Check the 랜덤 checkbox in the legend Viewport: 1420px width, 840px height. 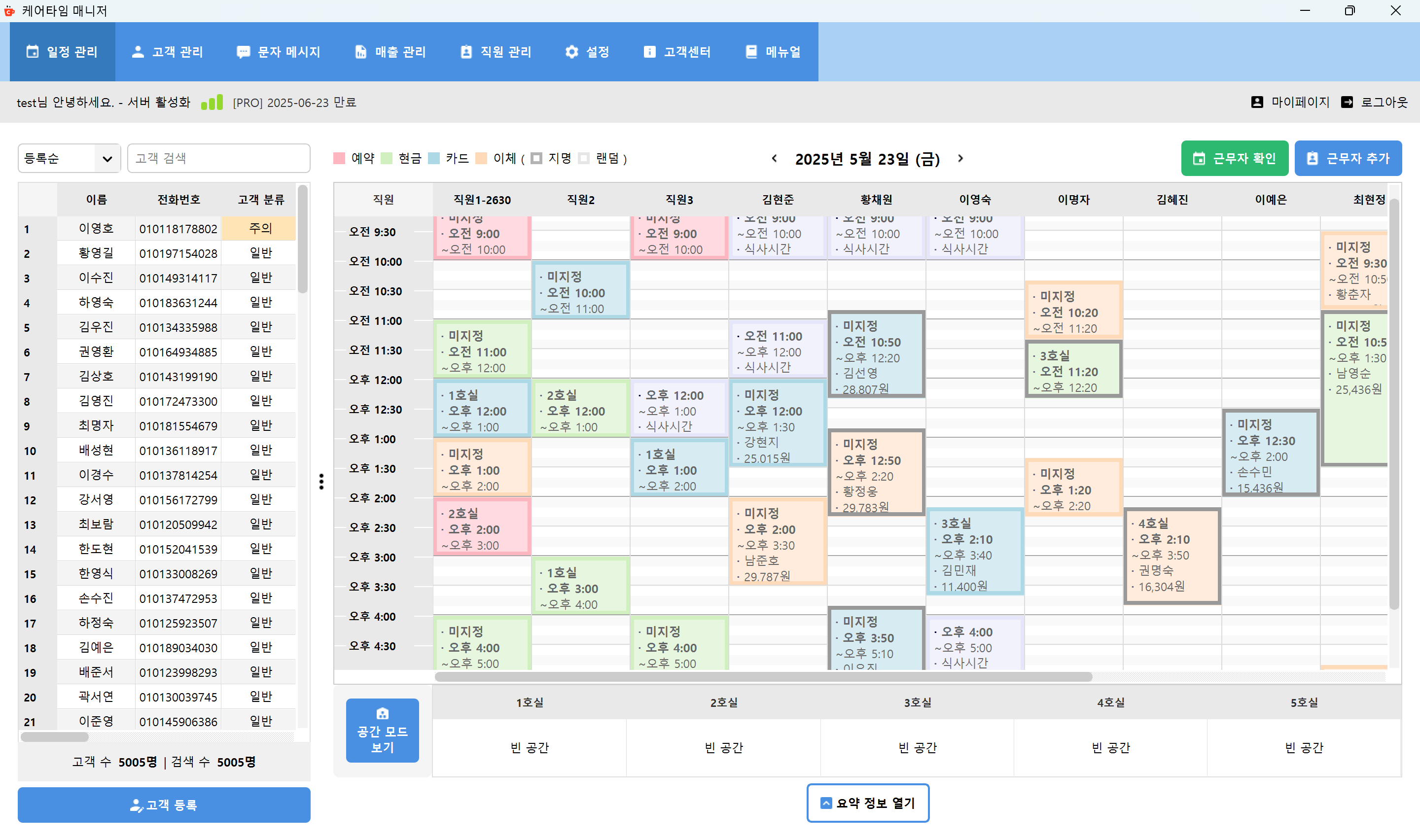click(584, 159)
